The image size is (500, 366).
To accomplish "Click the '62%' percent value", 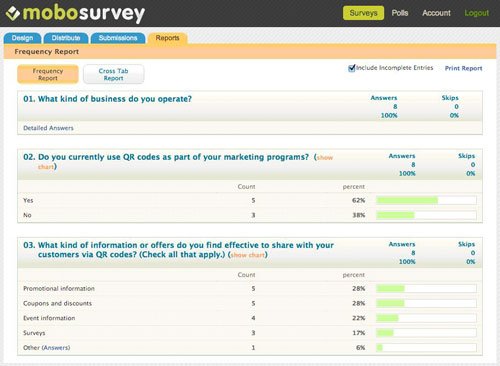I will tap(359, 200).
